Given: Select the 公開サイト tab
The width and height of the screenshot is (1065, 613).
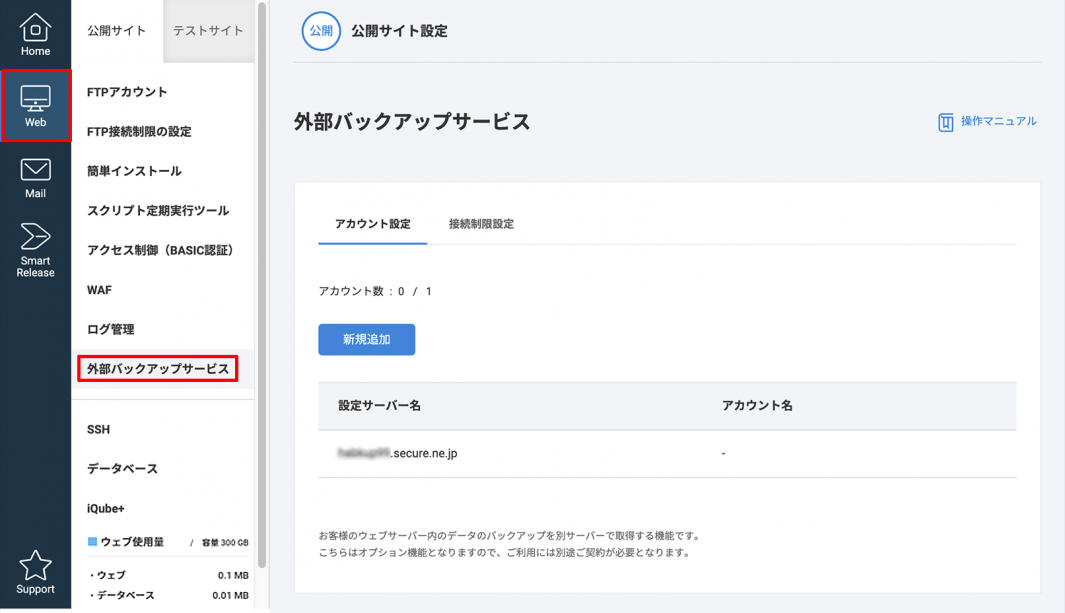Looking at the screenshot, I should 116,31.
